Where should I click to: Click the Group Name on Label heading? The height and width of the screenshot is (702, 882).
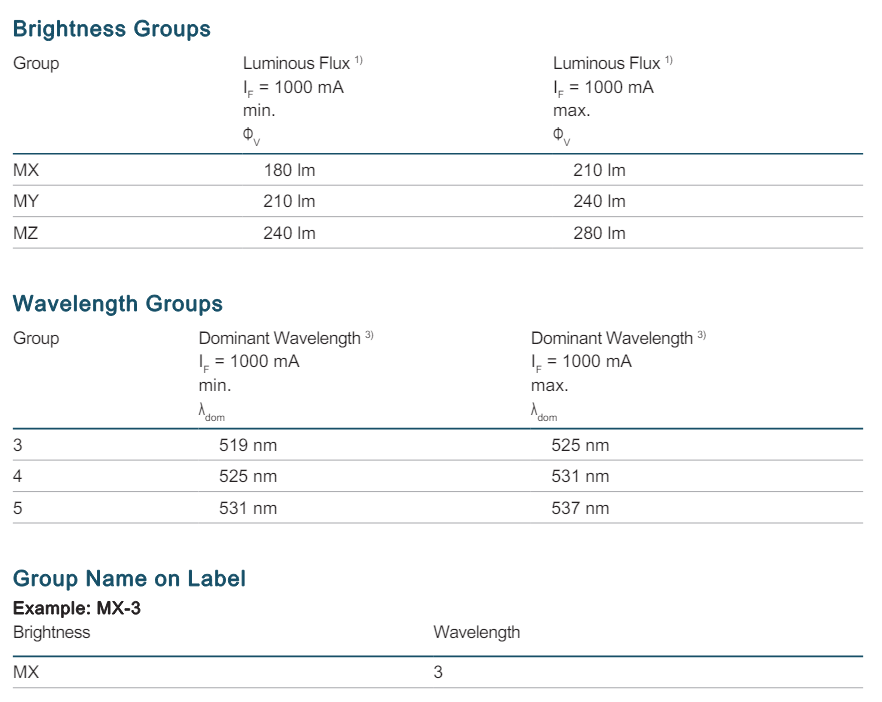(x=128, y=579)
